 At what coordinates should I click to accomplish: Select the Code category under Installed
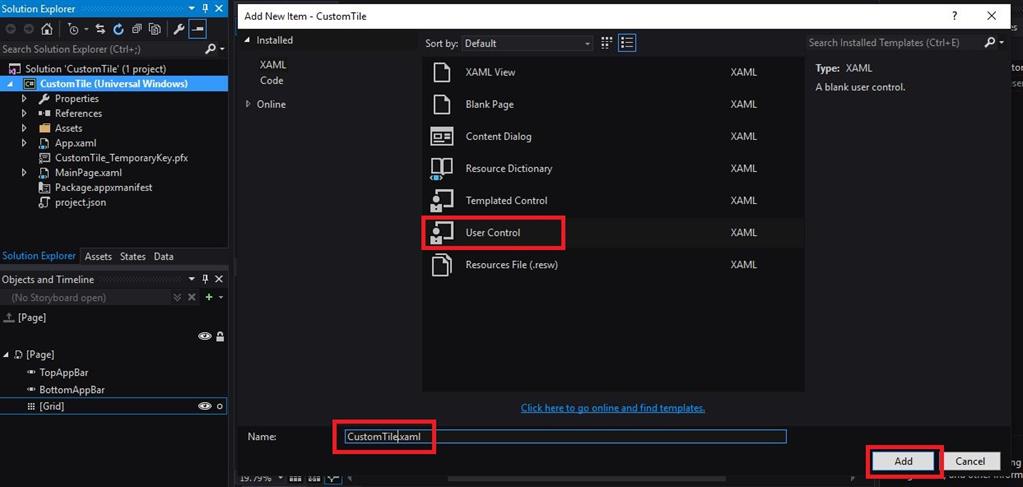click(x=271, y=81)
